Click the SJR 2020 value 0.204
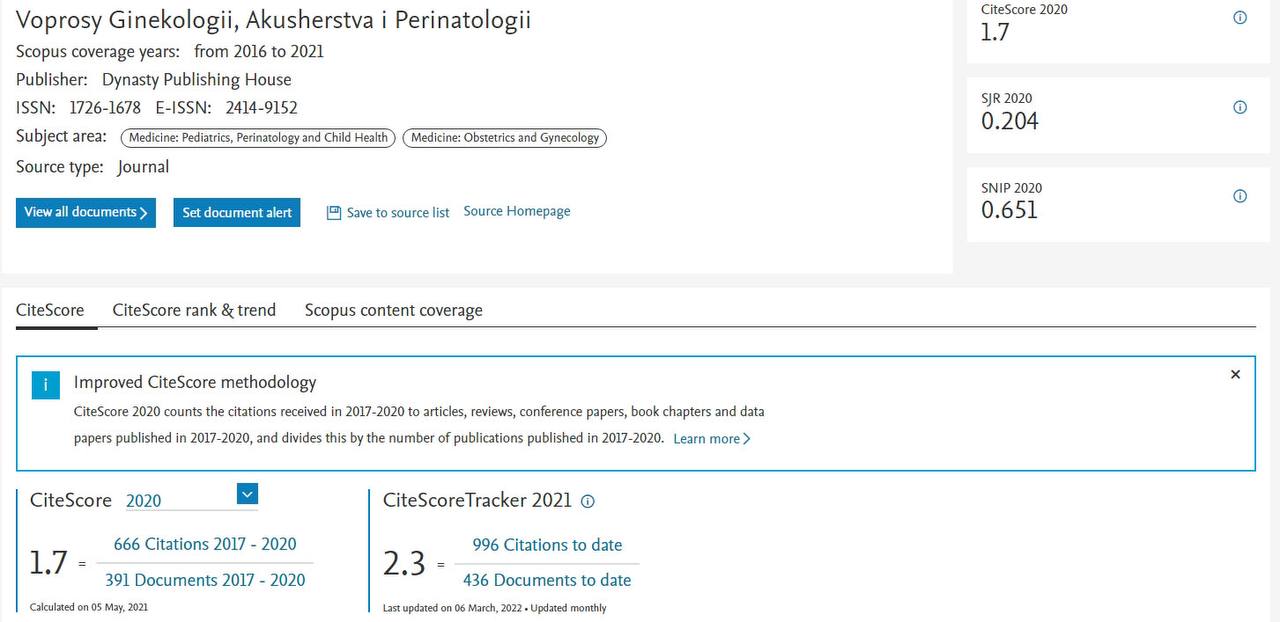1280x622 pixels. tap(1010, 122)
